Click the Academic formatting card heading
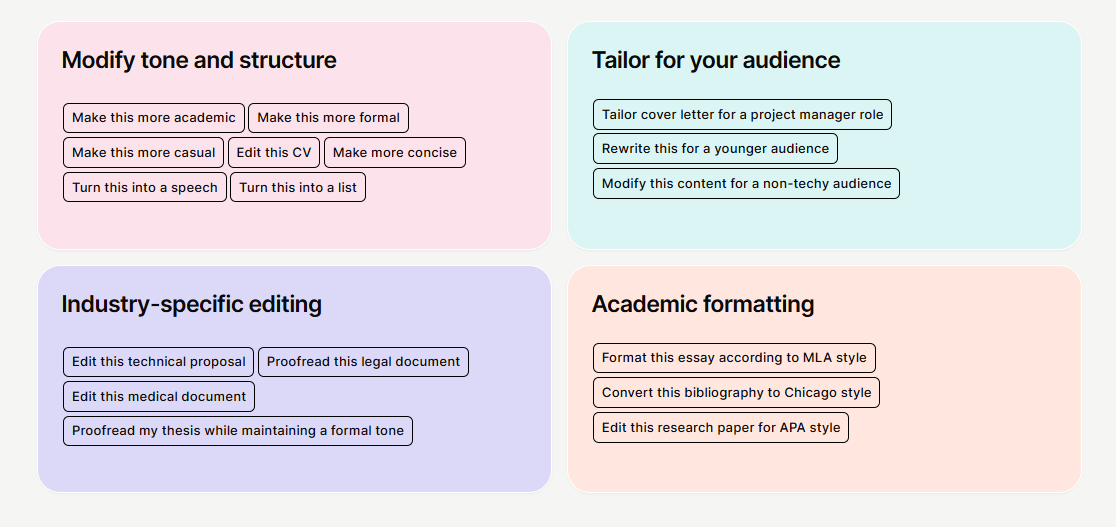1116x527 pixels. (x=703, y=304)
